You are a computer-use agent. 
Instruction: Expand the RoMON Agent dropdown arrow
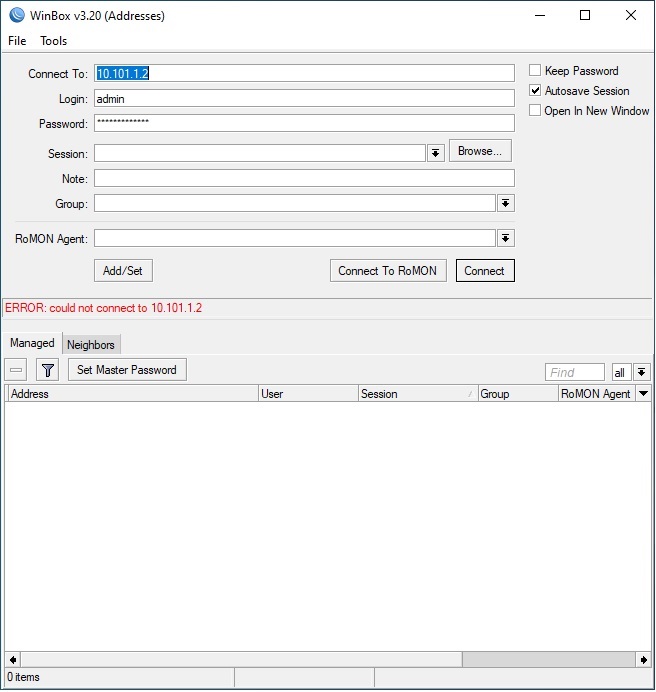505,239
